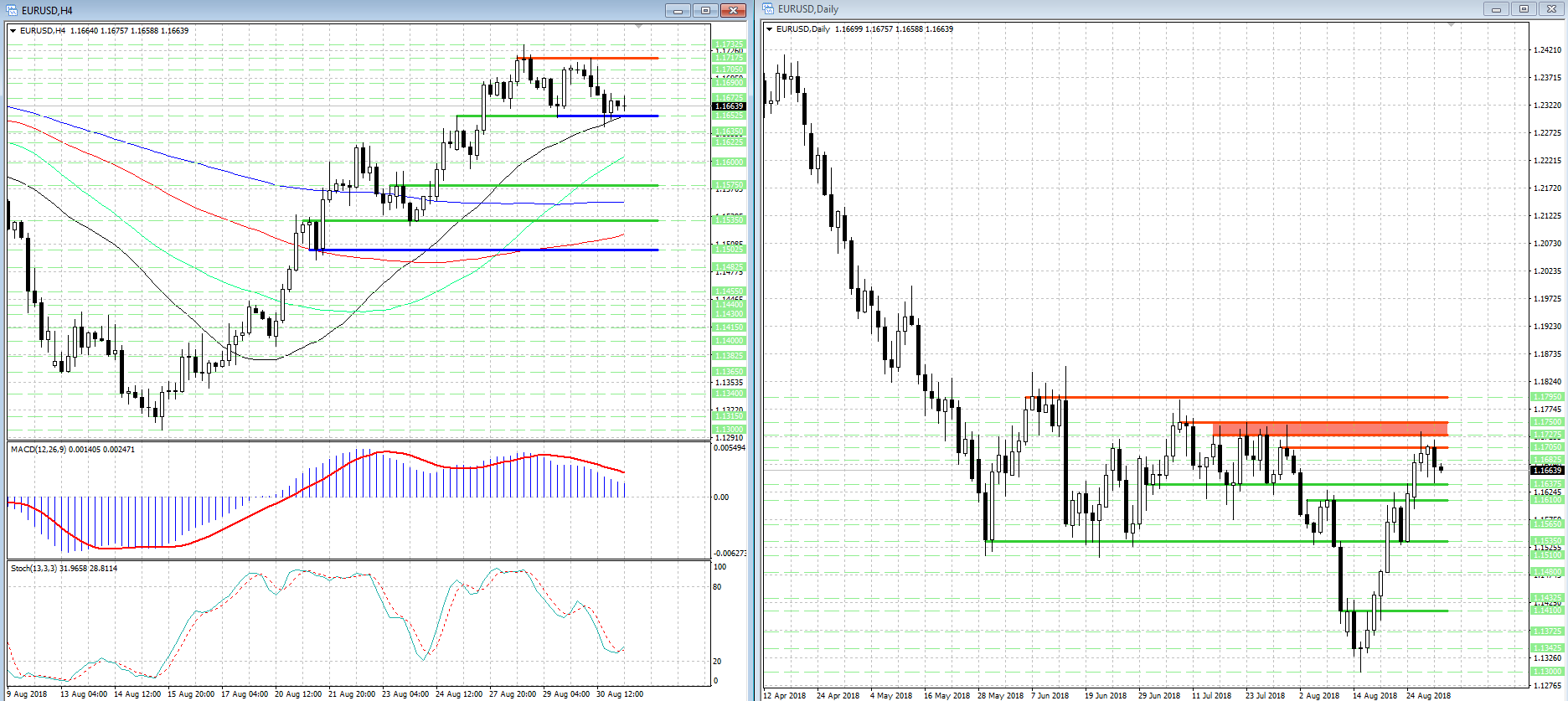Click the 23 Aug 04:00 time label
1568x701 pixels.
[405, 694]
